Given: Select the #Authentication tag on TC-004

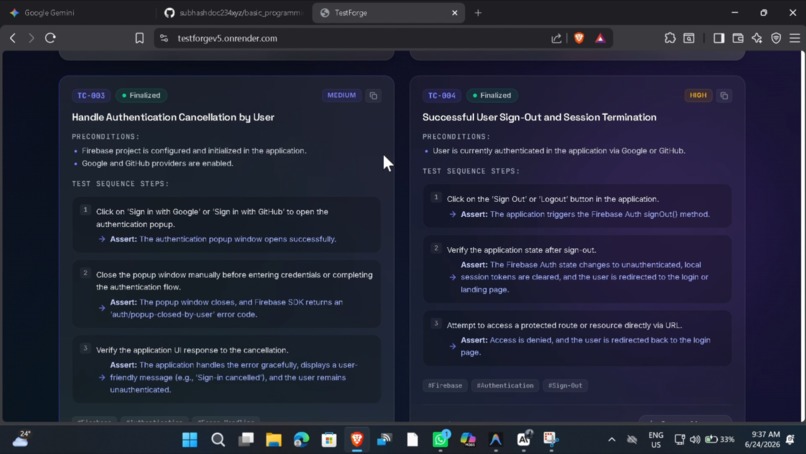Looking at the screenshot, I should click(505, 386).
